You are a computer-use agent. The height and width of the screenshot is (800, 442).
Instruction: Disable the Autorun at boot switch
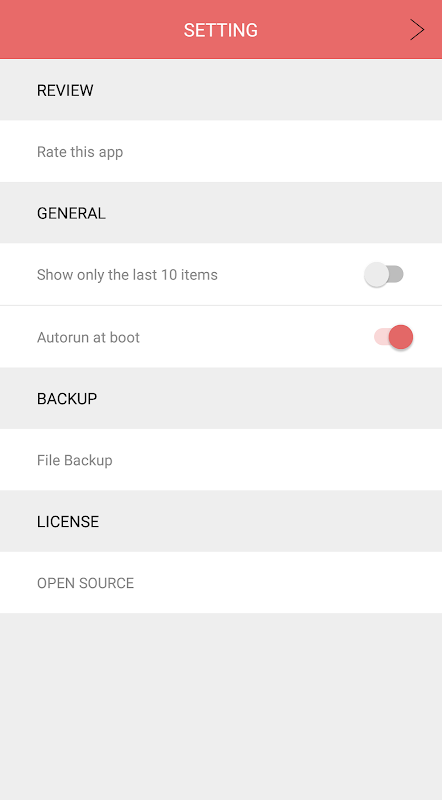click(x=394, y=337)
